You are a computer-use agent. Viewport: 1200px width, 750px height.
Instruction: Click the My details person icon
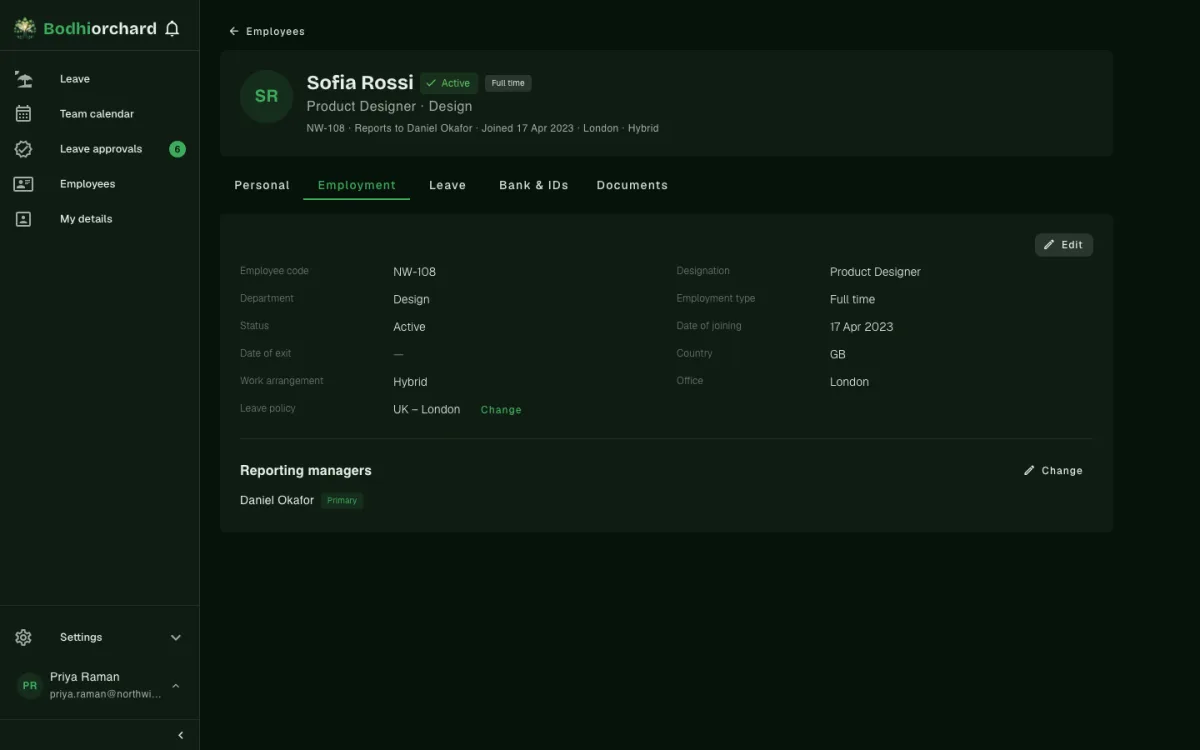(24, 219)
